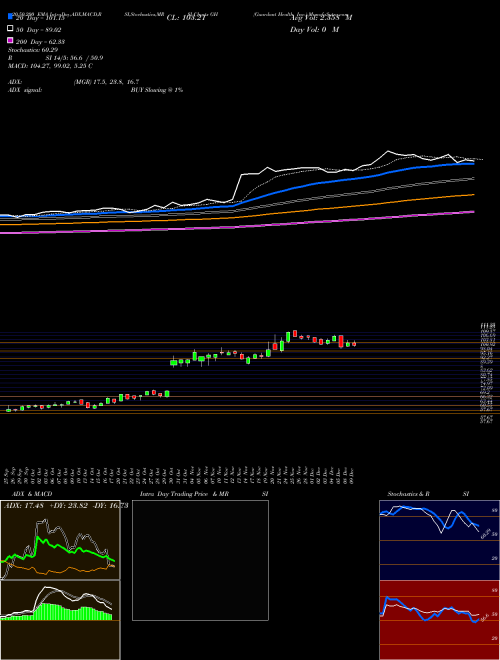
Task: Open the MACD histogram mini chart
Action: [x=60, y=620]
